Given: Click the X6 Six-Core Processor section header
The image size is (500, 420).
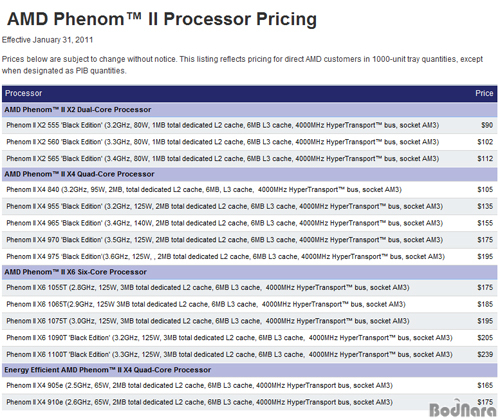Looking at the screenshot, I should pos(250,272).
